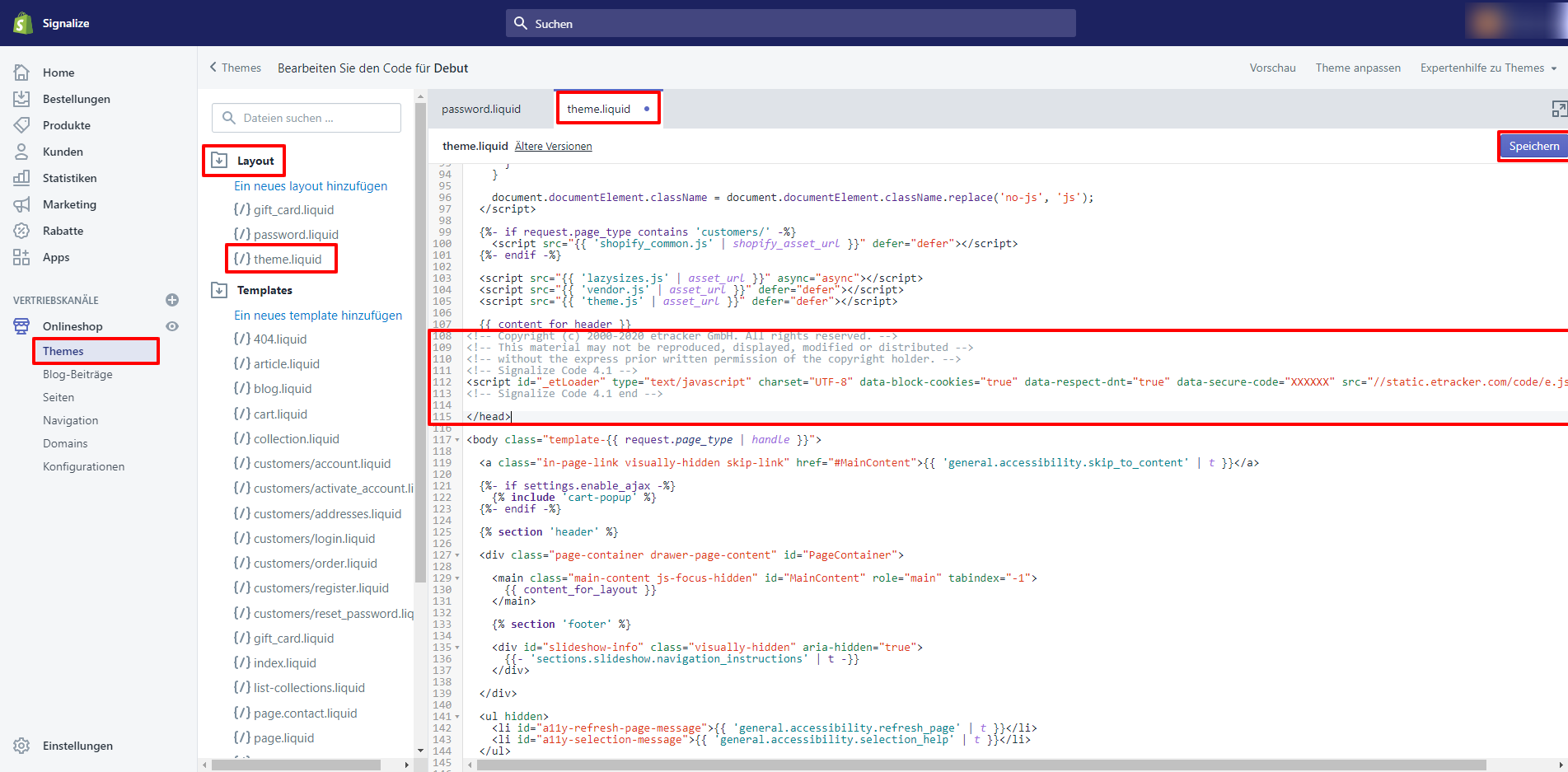Open customers/register.liquid template
The height and width of the screenshot is (772, 1568).
[311, 587]
